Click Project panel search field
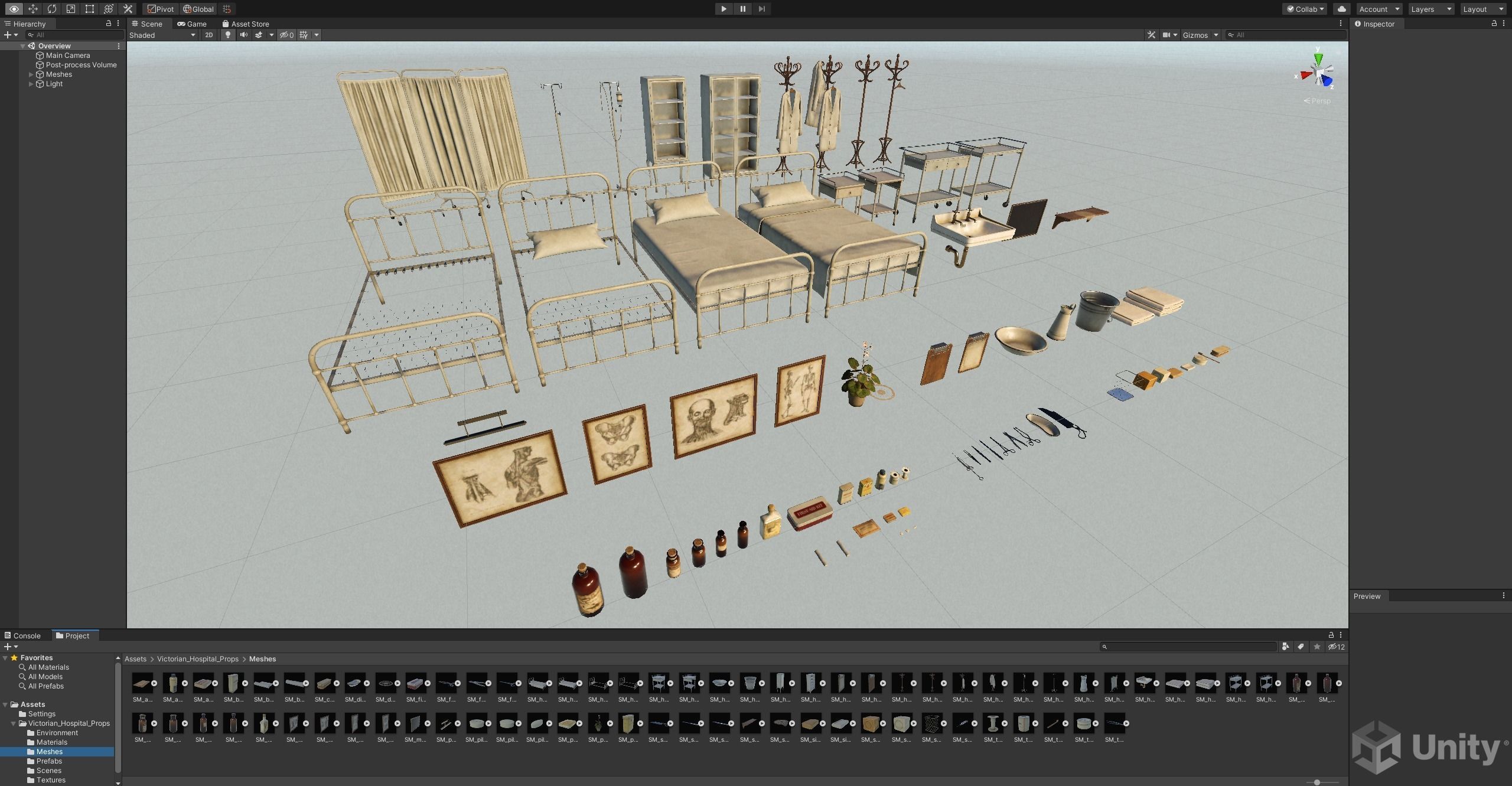Viewport: 1512px width, 786px height. pos(1188,647)
